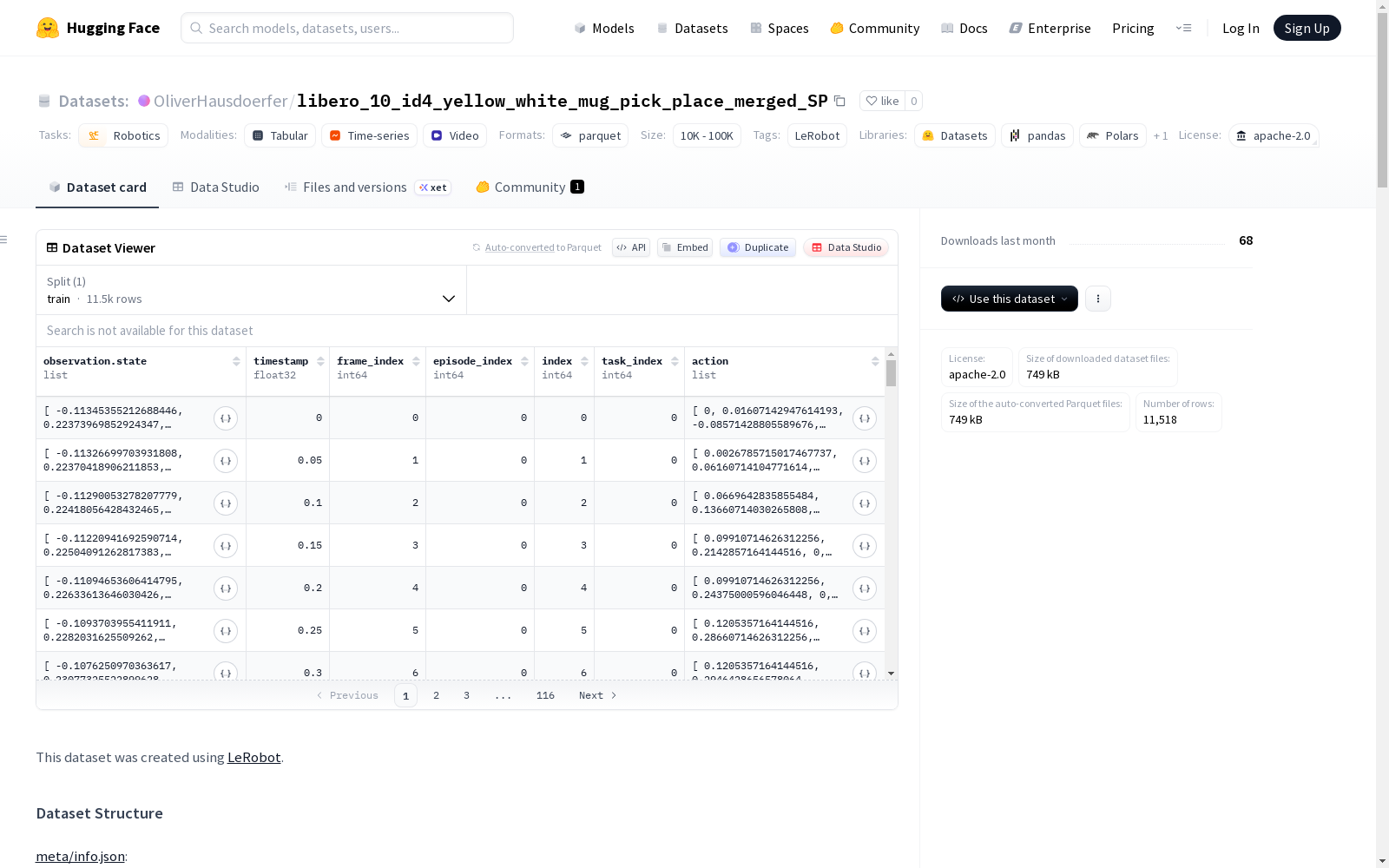Switch to the Dataset card tab
The image size is (1389, 868).
[97, 187]
